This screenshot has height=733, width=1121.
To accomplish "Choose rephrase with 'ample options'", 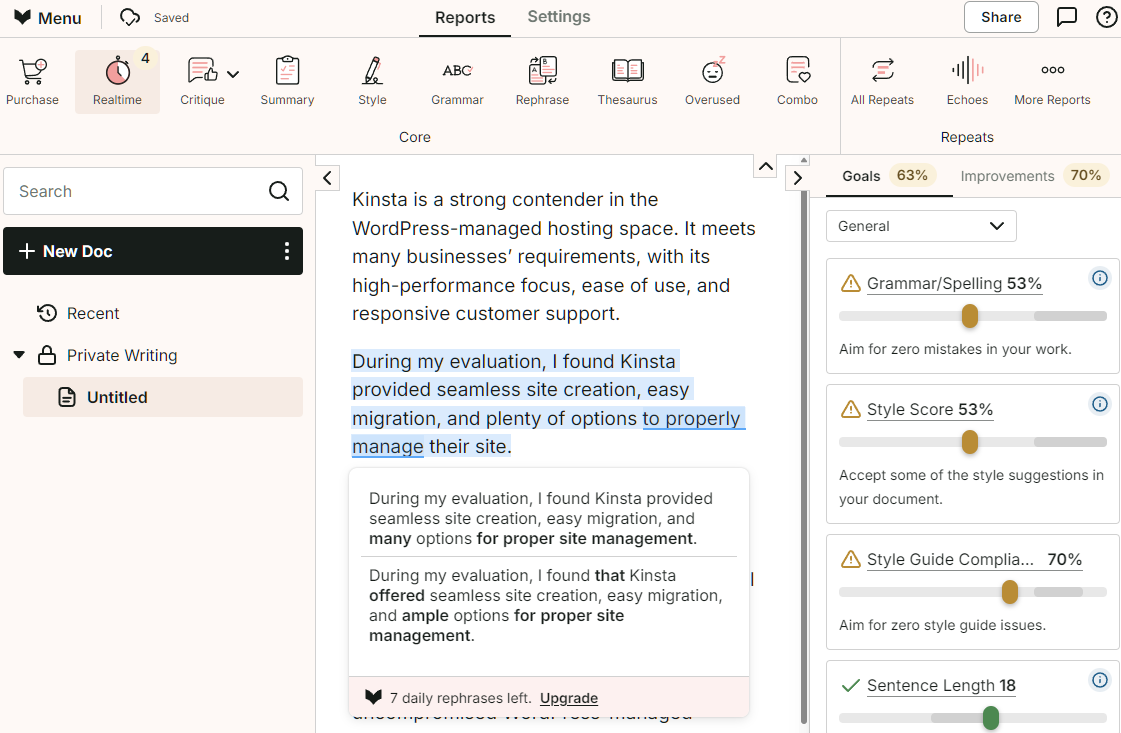I will (549, 606).
